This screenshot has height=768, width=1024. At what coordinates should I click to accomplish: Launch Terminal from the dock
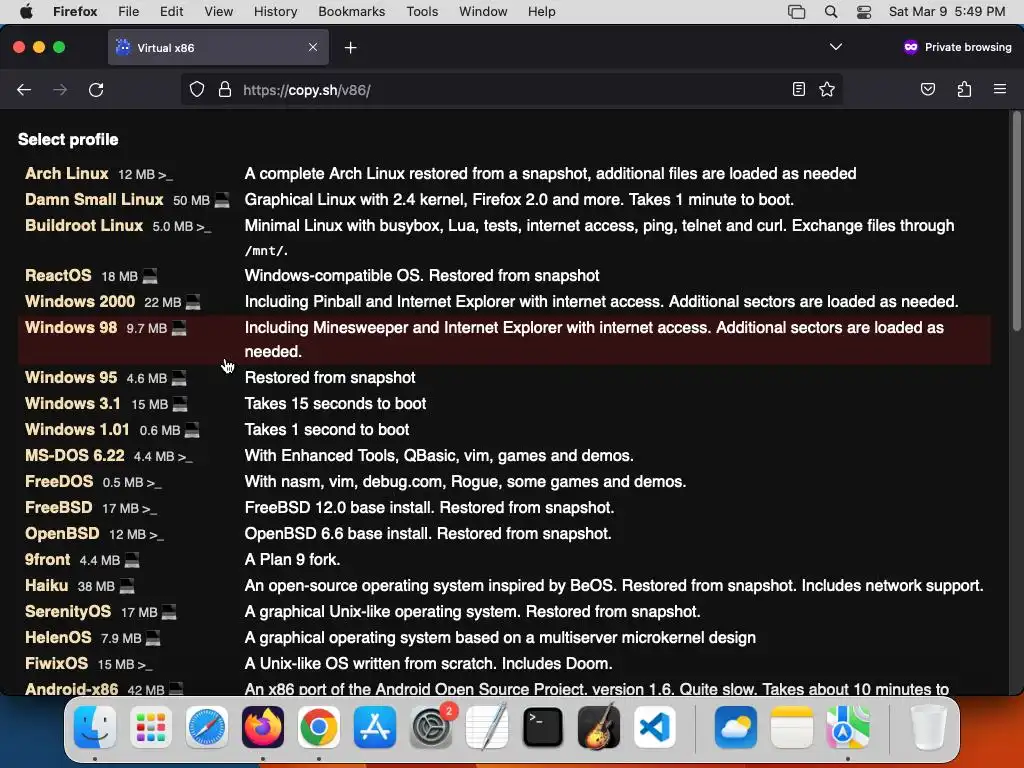[x=543, y=727]
